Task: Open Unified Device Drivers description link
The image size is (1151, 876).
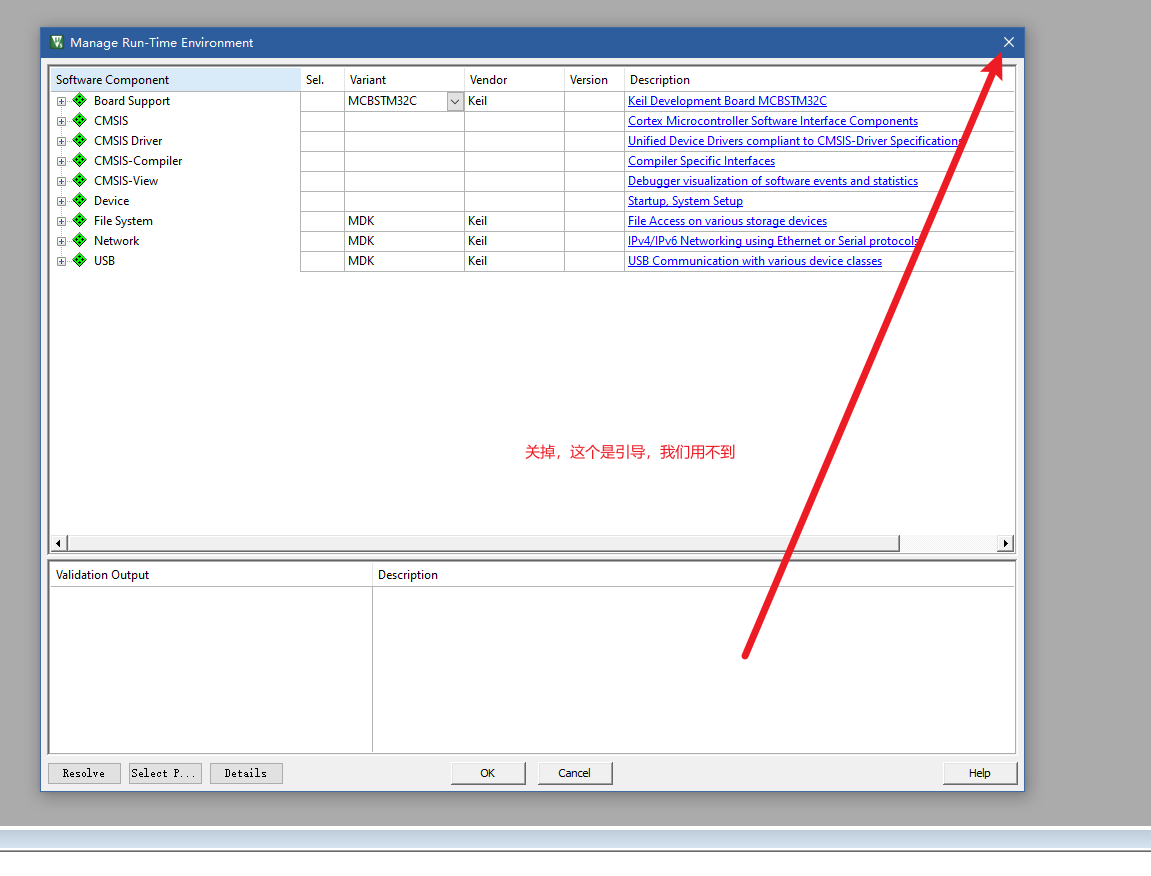Action: (794, 140)
